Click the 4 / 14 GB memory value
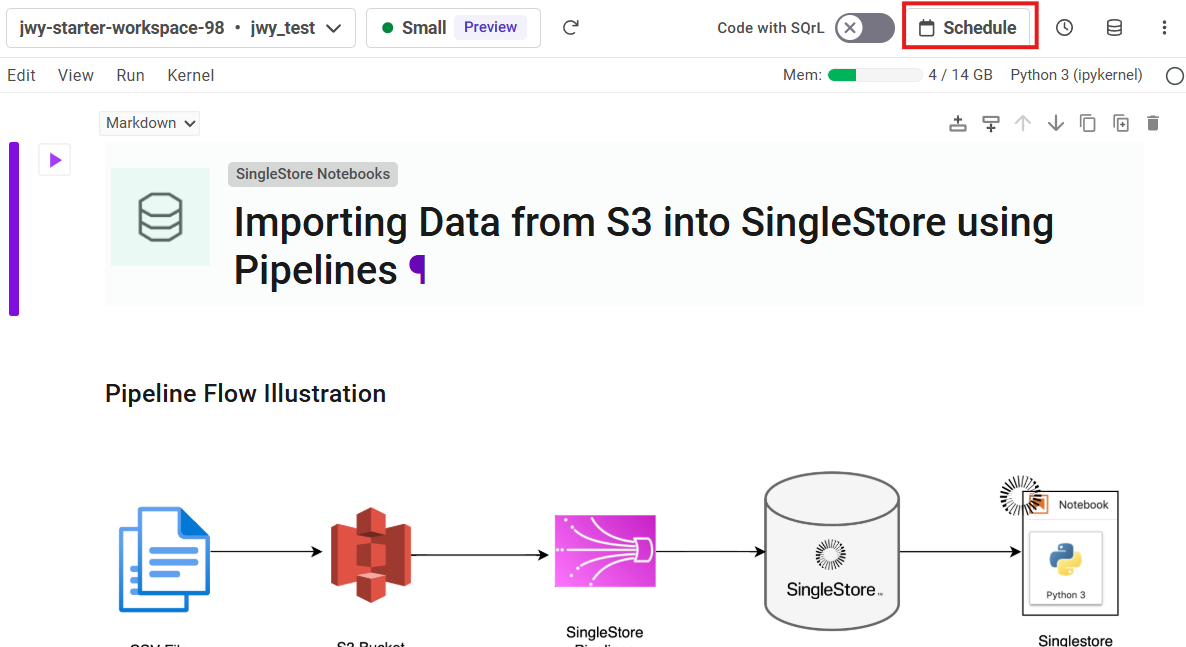The width and height of the screenshot is (1186, 647). pyautogui.click(x=960, y=75)
